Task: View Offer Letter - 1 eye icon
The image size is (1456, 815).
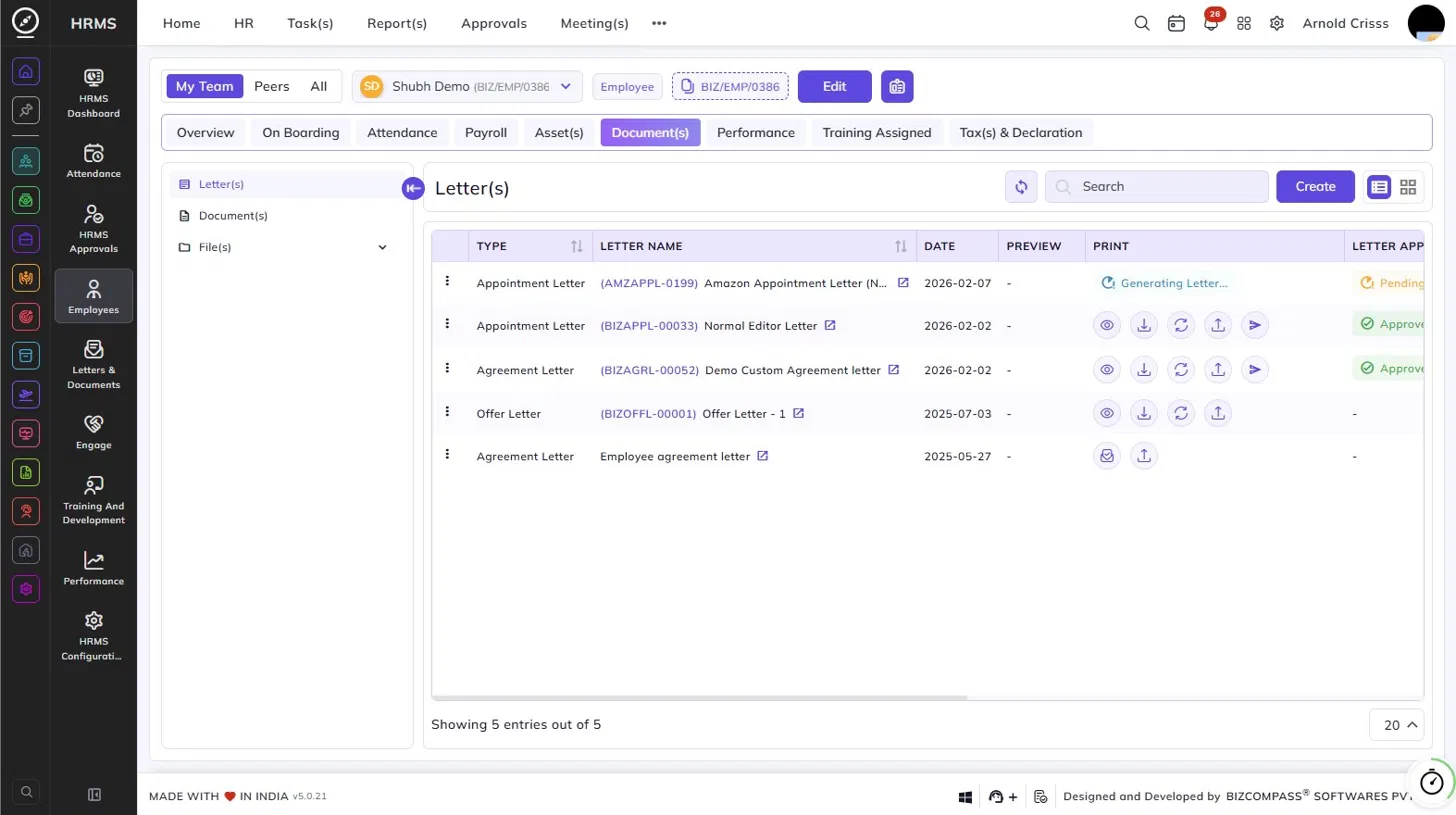Action: 1106,413
